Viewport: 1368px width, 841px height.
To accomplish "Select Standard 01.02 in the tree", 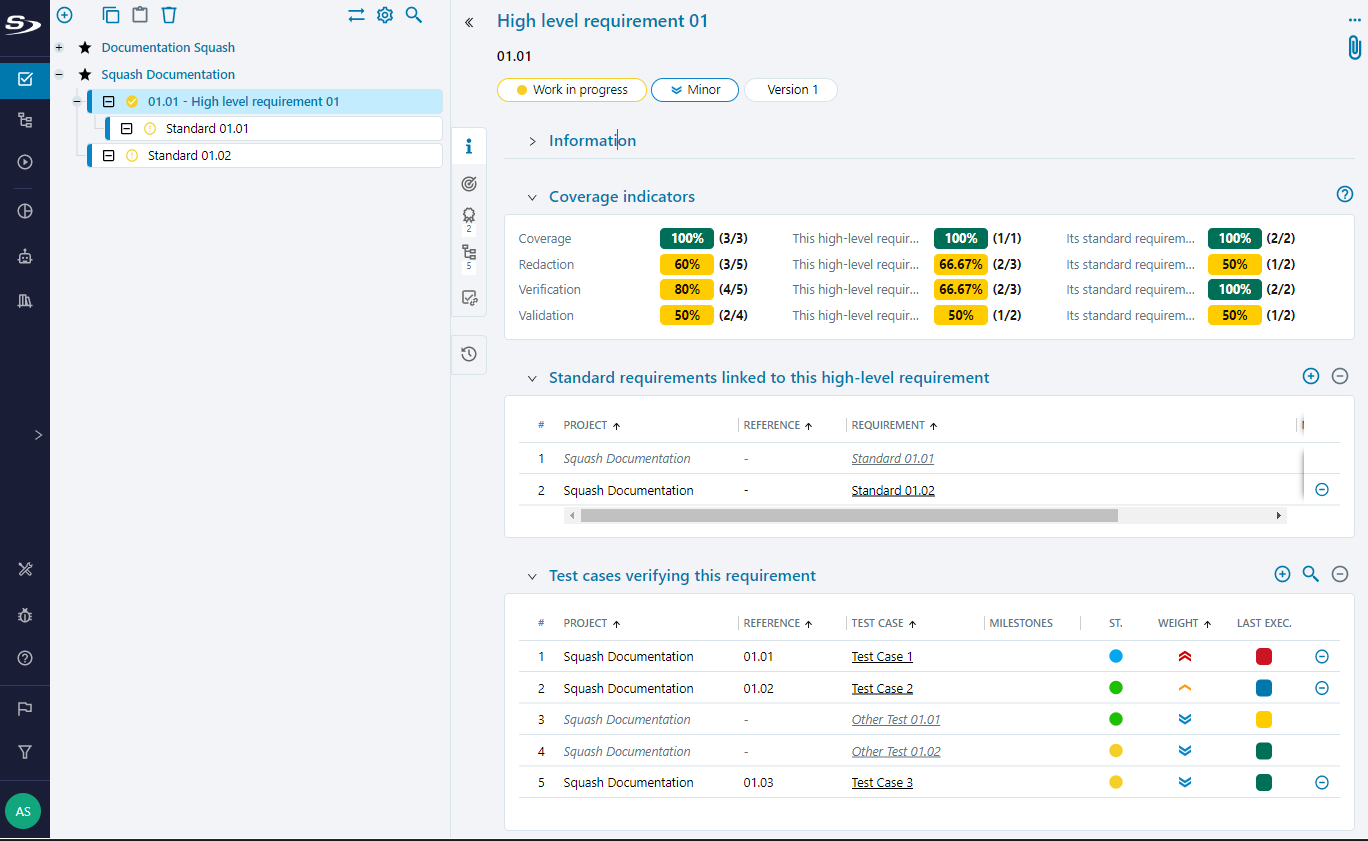I will point(189,156).
